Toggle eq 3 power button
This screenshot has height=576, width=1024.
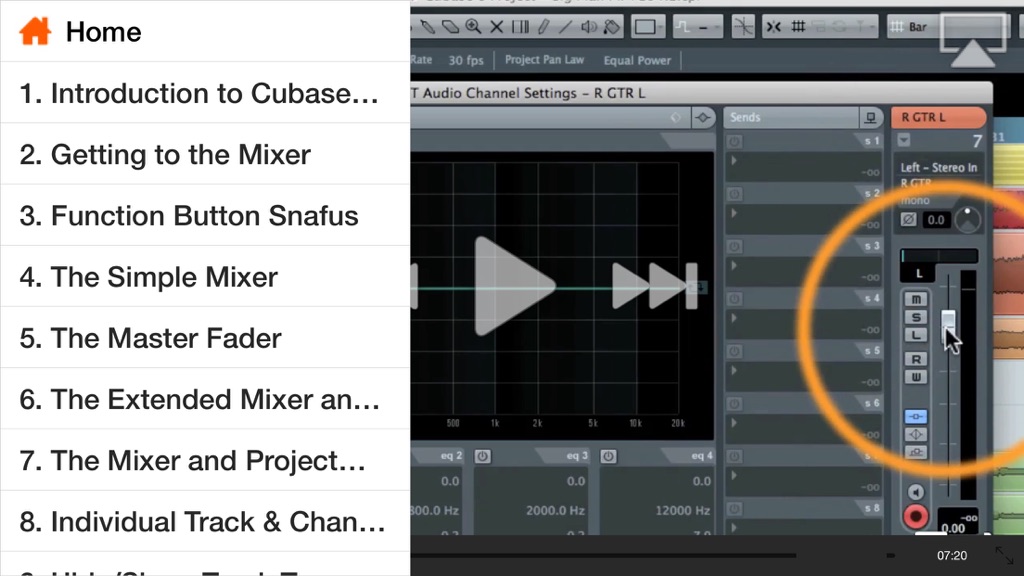tap(608, 456)
